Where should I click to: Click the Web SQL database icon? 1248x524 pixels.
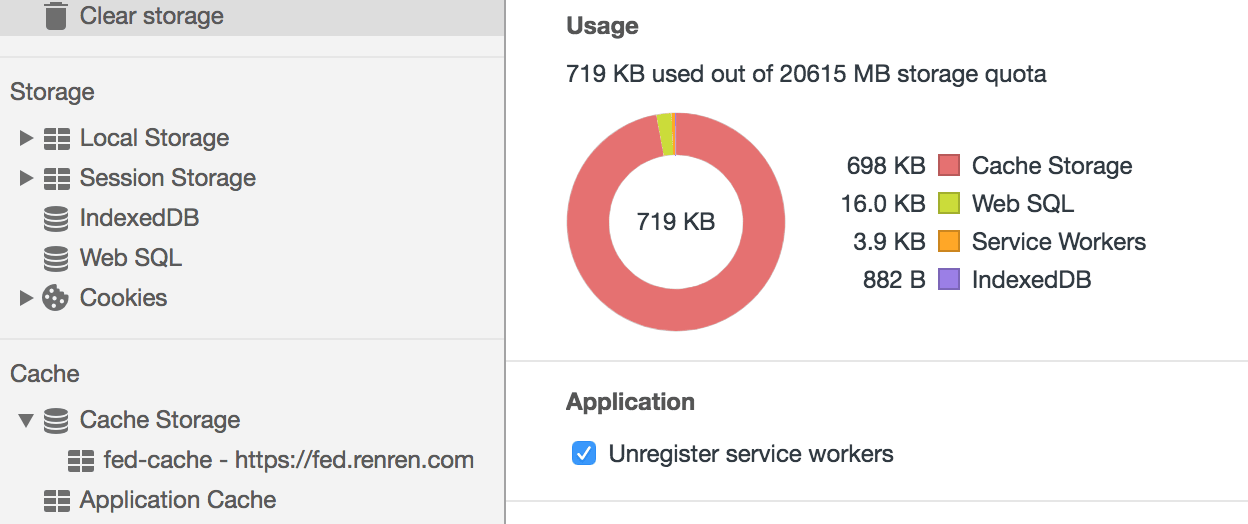click(x=57, y=258)
